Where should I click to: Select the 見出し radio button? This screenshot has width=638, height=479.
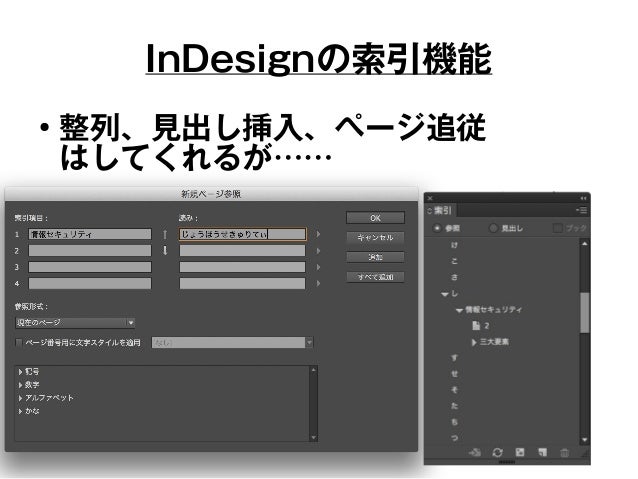(x=493, y=228)
